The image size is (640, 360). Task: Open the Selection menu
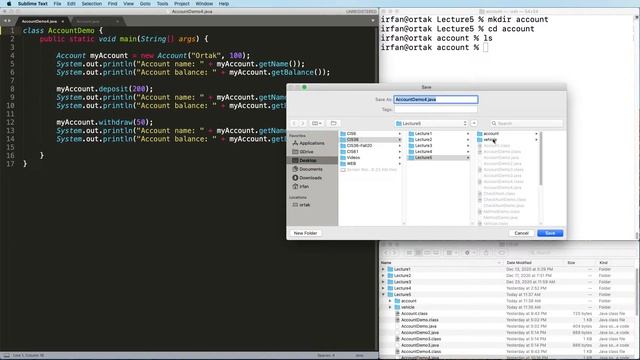click(91, 4)
